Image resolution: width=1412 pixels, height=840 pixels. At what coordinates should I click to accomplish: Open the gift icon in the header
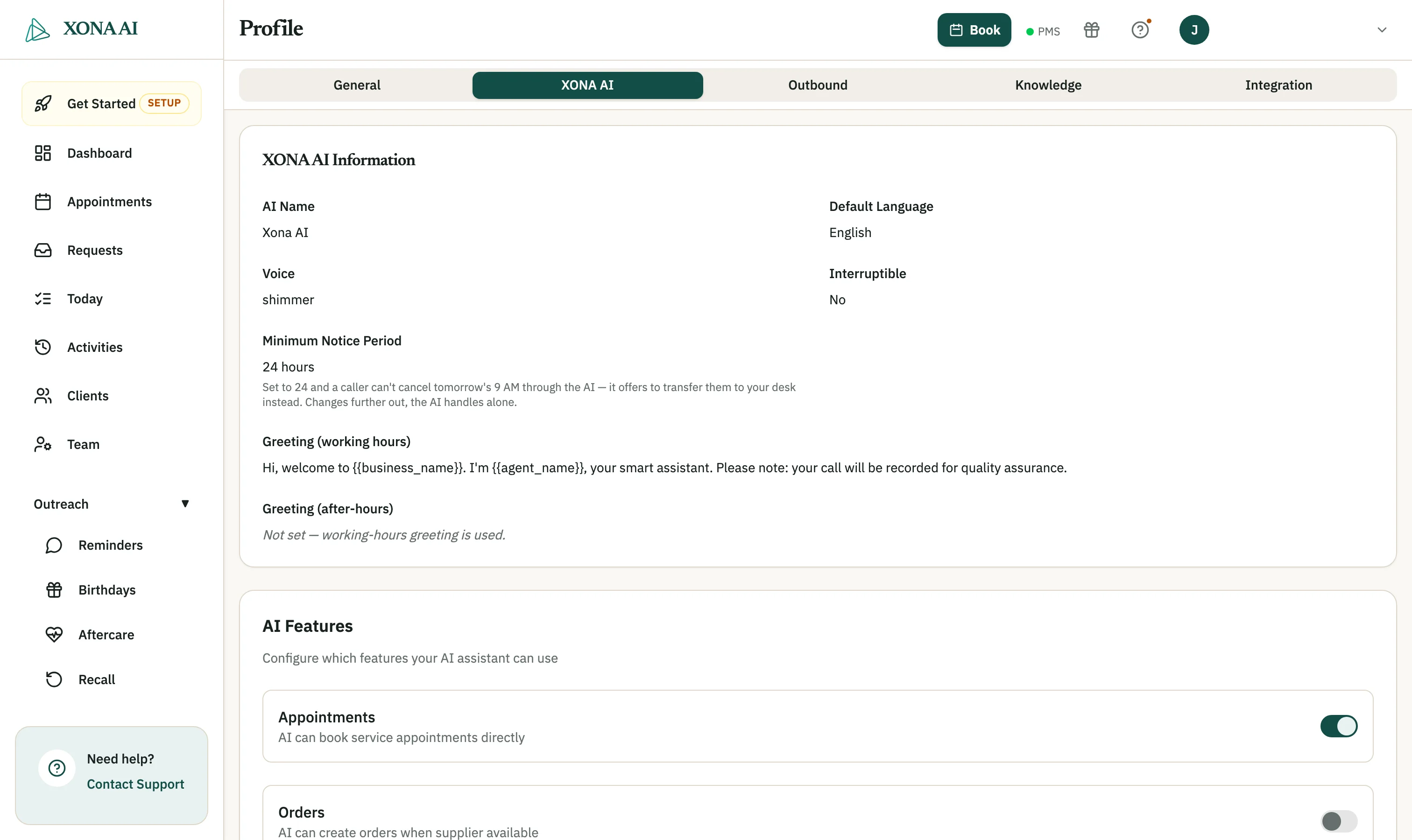pos(1091,30)
